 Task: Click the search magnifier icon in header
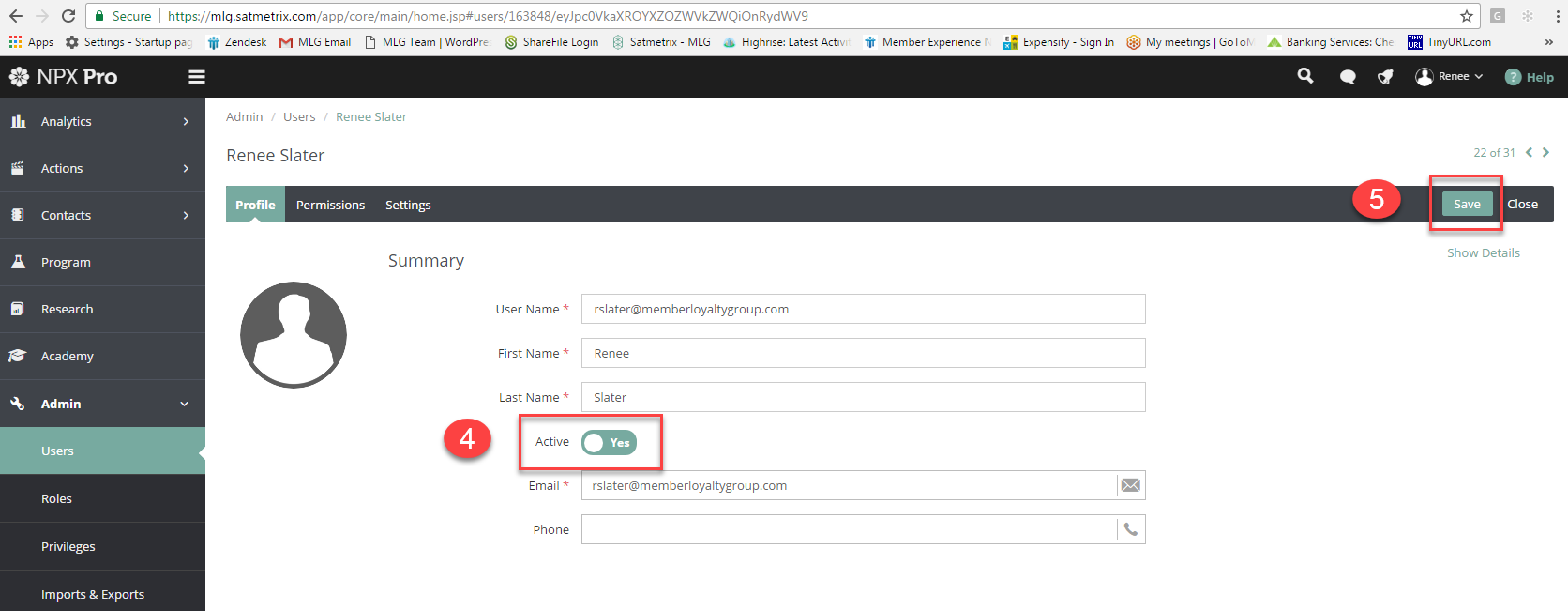coord(1304,76)
